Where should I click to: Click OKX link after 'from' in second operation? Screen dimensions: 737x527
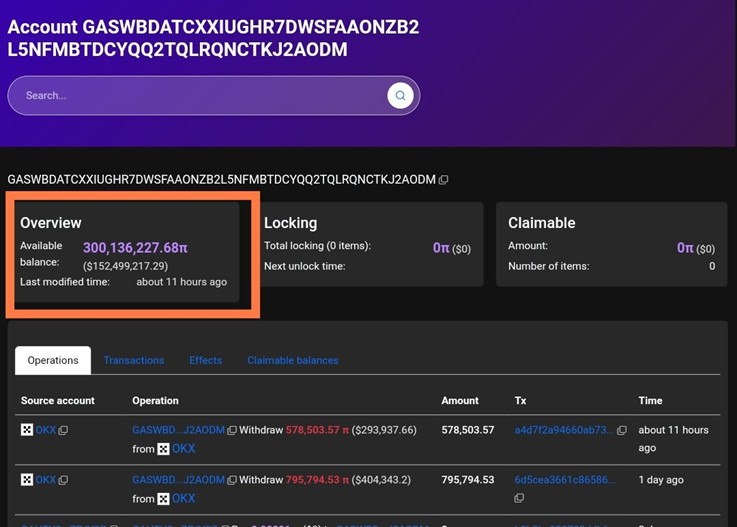tap(183, 498)
